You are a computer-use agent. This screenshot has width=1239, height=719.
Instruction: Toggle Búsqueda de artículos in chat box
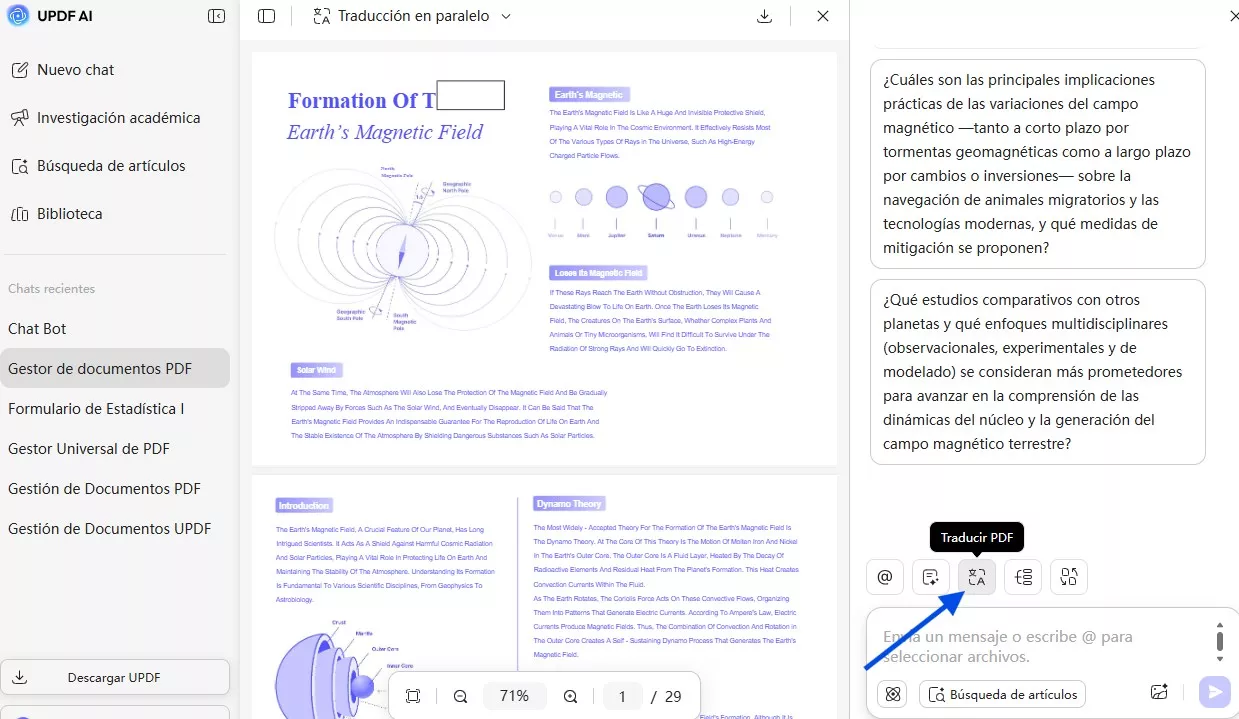point(1002,693)
